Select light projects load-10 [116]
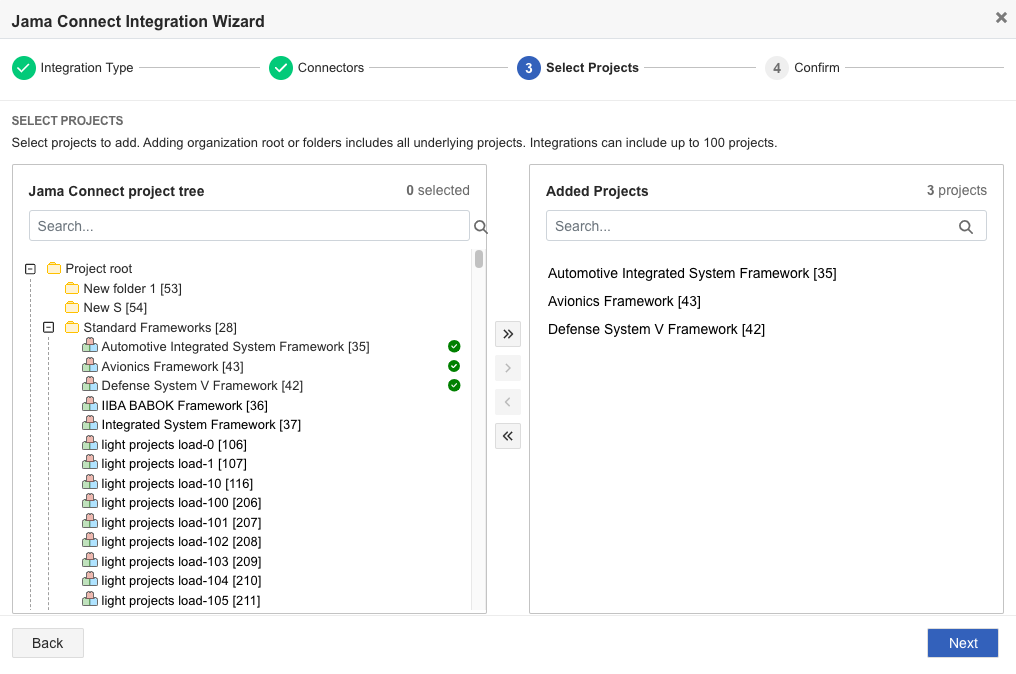The width and height of the screenshot is (1016, 674). point(178,483)
